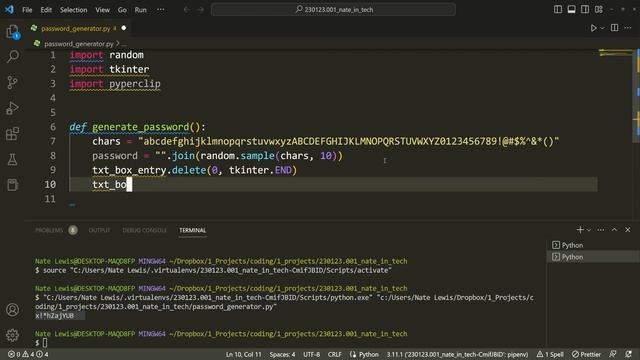Open the Search view in activity bar

click(x=13, y=56)
